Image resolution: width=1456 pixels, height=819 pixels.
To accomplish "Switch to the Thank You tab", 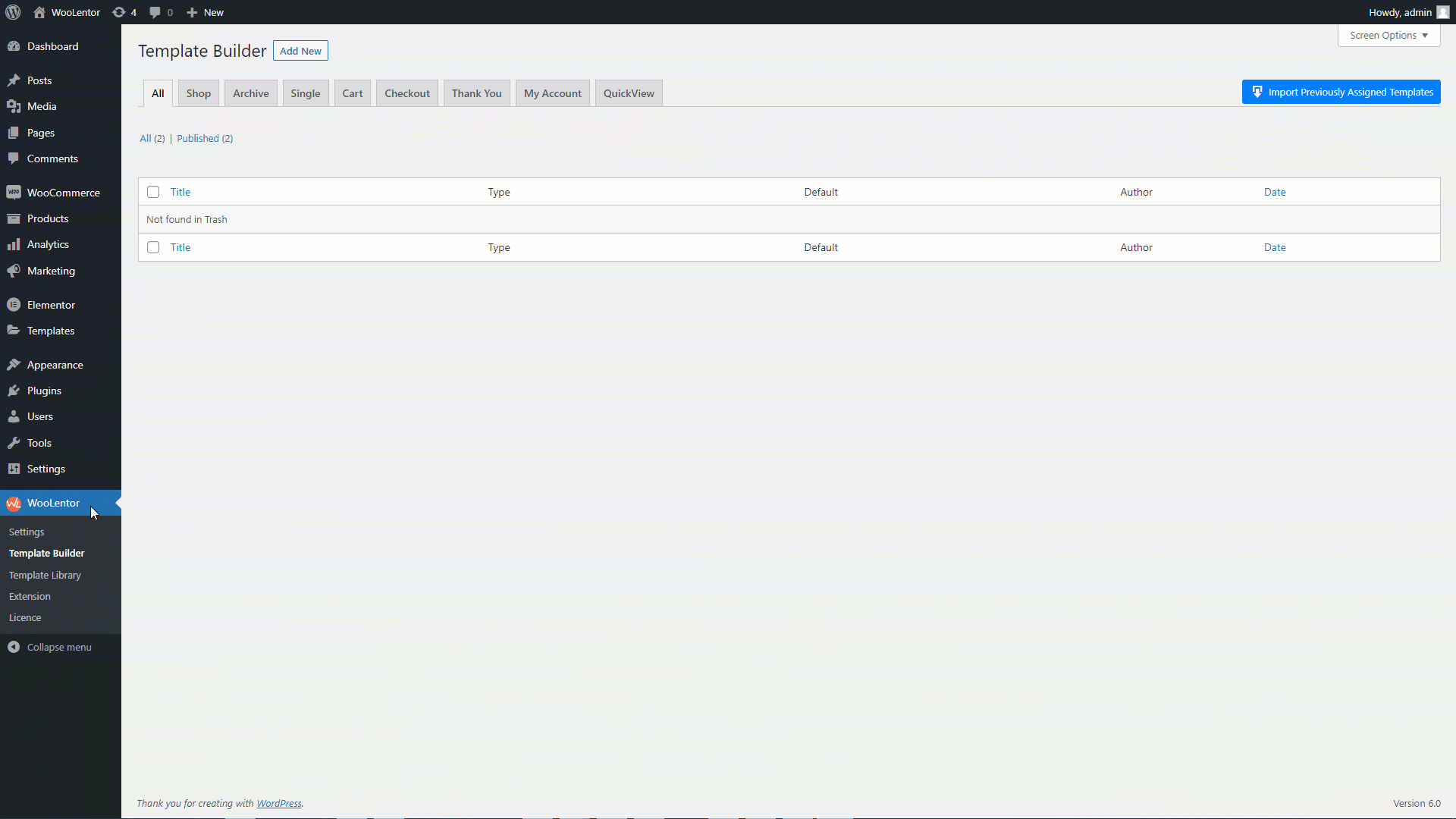I will pyautogui.click(x=477, y=93).
